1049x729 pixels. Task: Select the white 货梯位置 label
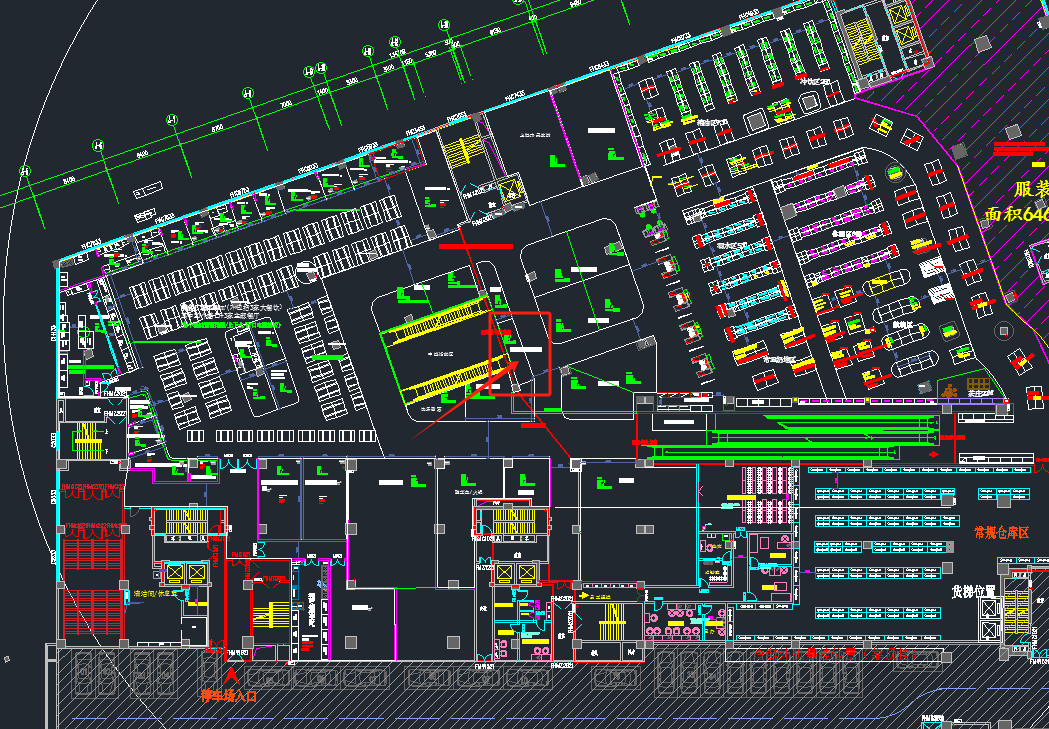[x=974, y=591]
